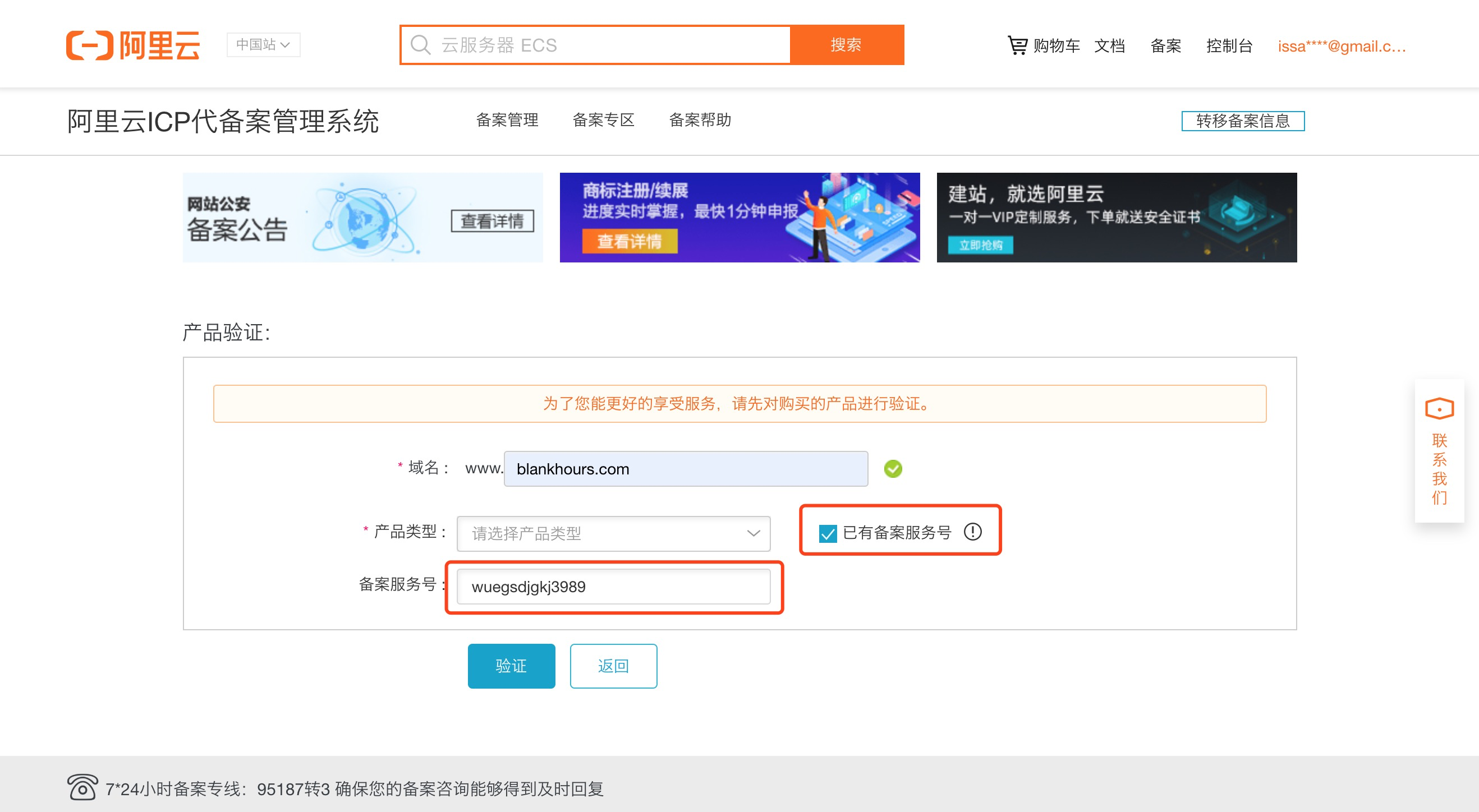The image size is (1479, 812).
Task: Click the 转移备案信息 button
Action: point(1242,121)
